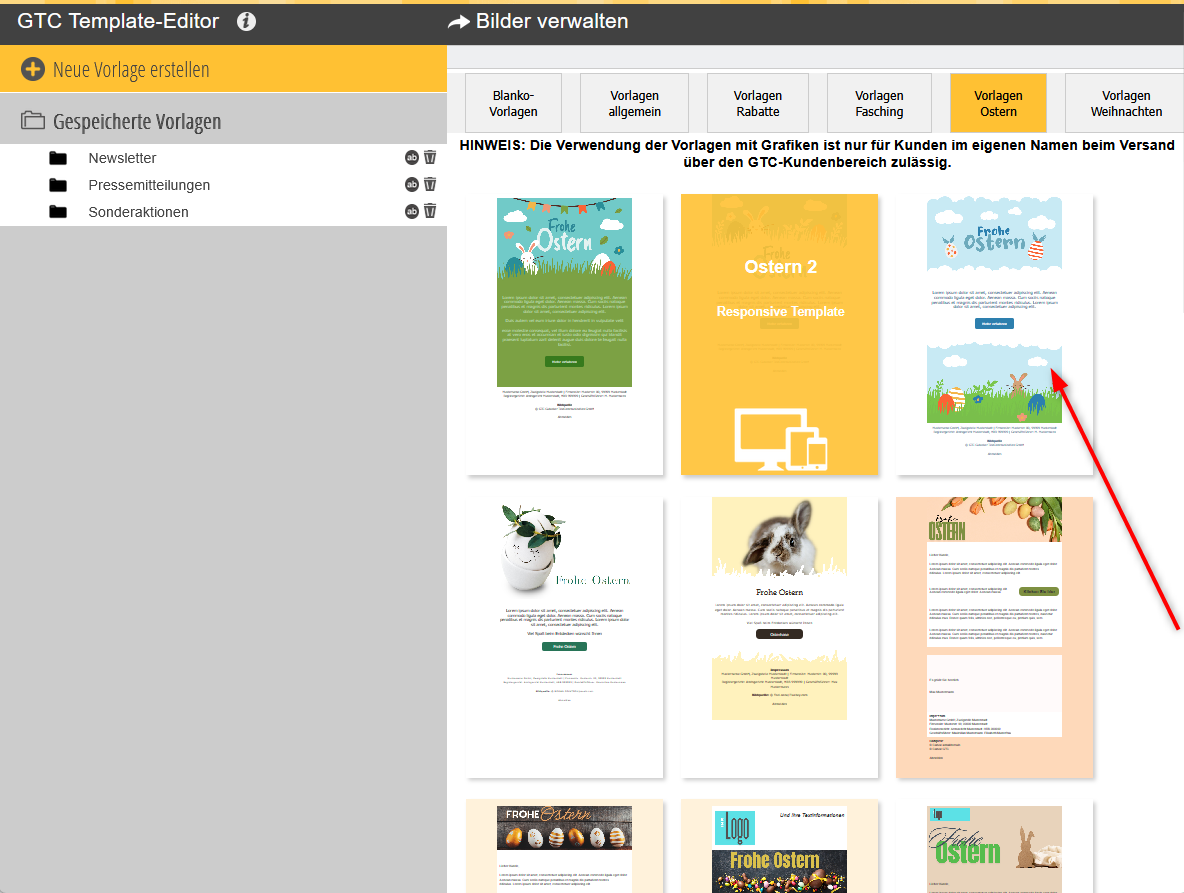This screenshot has width=1184, height=893.
Task: Open the Newsletter folder
Action: point(122,158)
